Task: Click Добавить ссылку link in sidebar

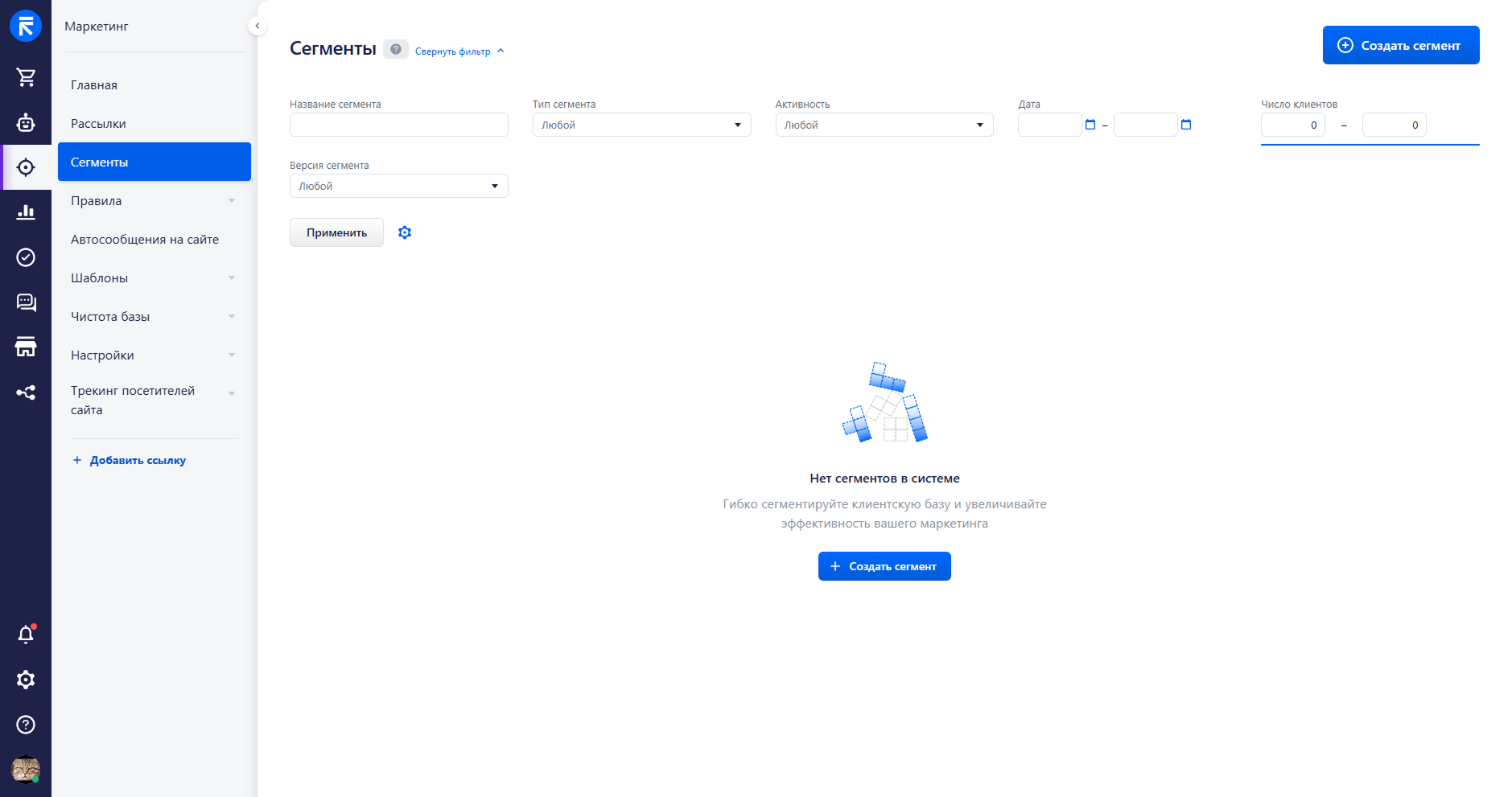Action: (137, 461)
